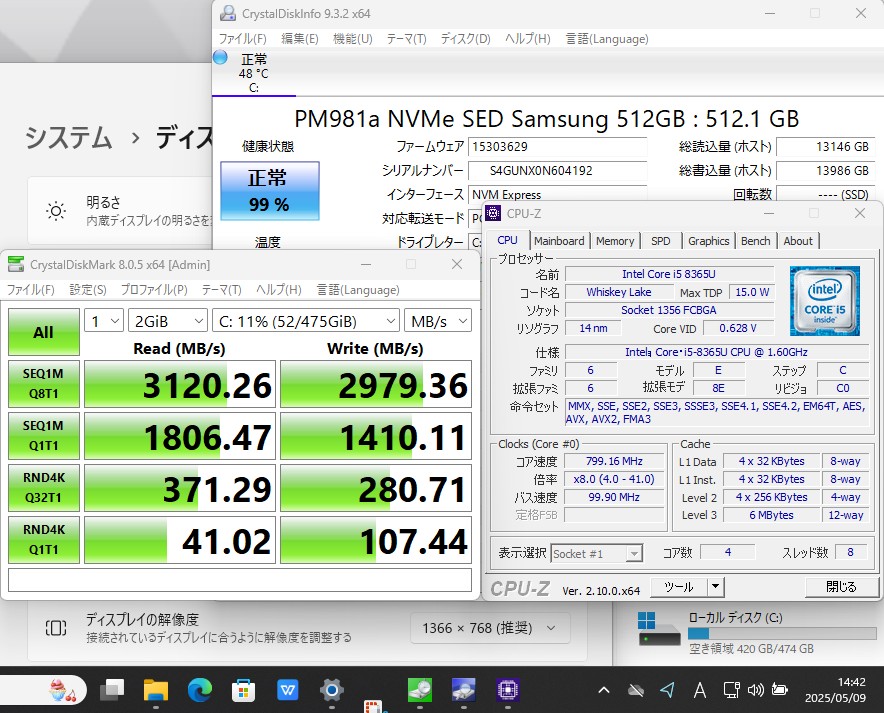884x713 pixels.
Task: Show hidden system tray icons
Action: tap(604, 690)
